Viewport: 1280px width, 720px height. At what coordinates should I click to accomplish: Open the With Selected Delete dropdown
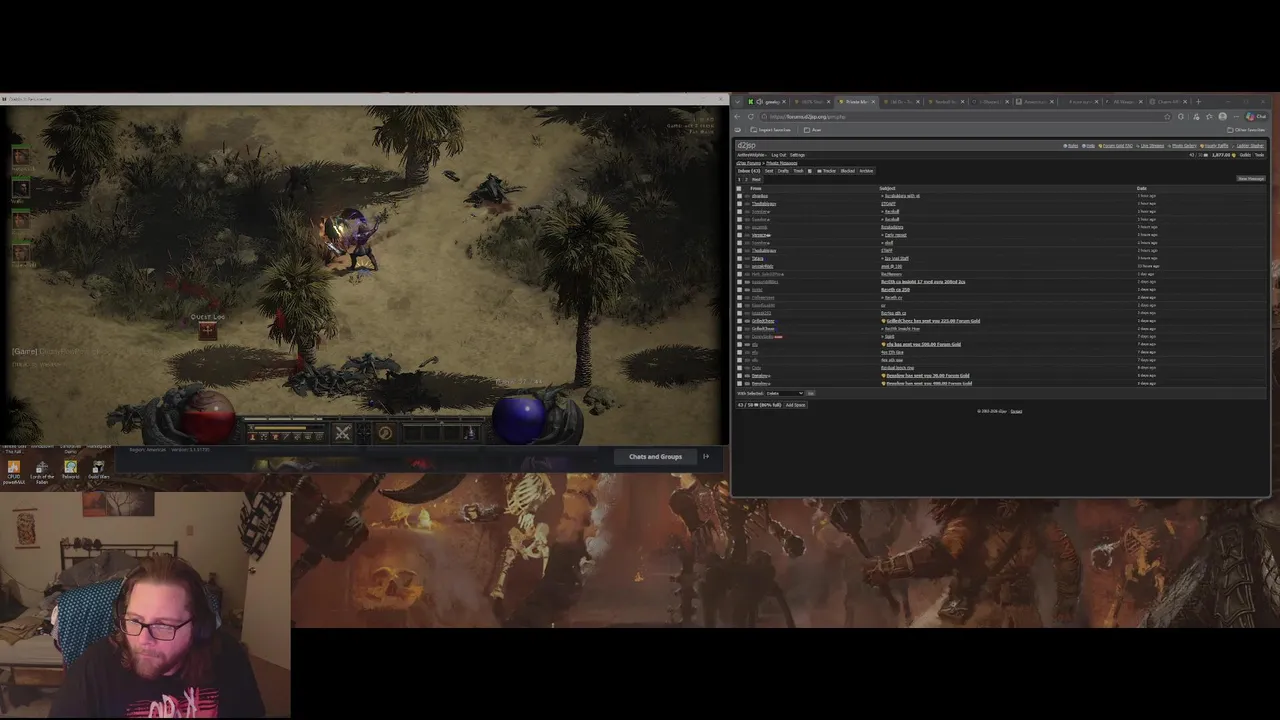click(x=785, y=393)
